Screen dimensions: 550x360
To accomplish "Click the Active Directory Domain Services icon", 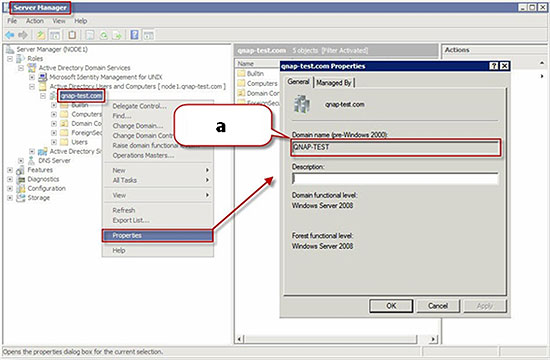I will pos(32,68).
